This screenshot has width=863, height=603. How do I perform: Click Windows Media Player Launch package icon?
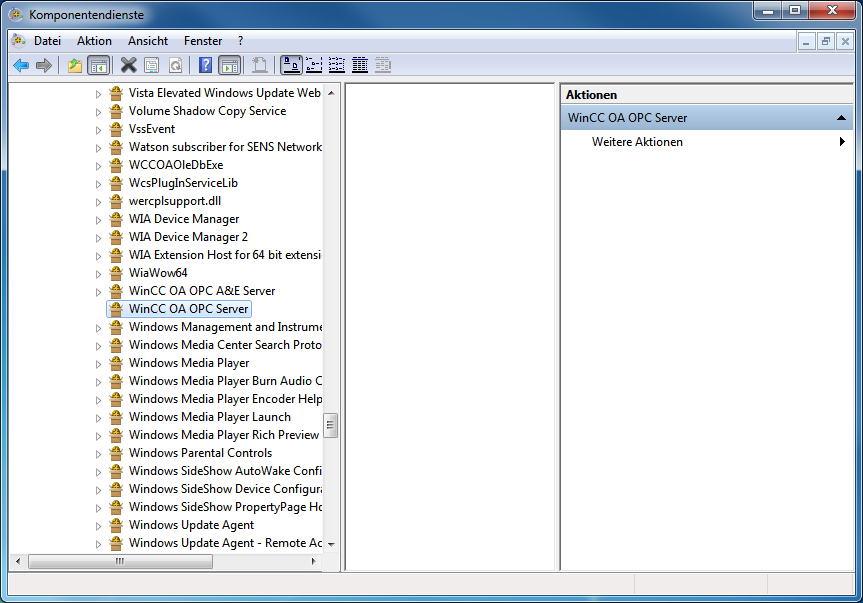(x=116, y=417)
